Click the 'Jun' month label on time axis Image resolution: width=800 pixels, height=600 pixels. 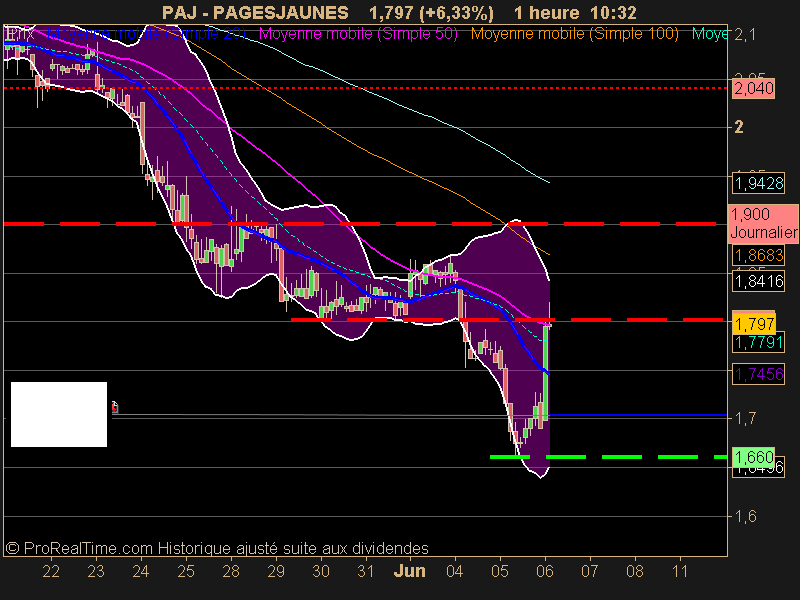tap(410, 571)
